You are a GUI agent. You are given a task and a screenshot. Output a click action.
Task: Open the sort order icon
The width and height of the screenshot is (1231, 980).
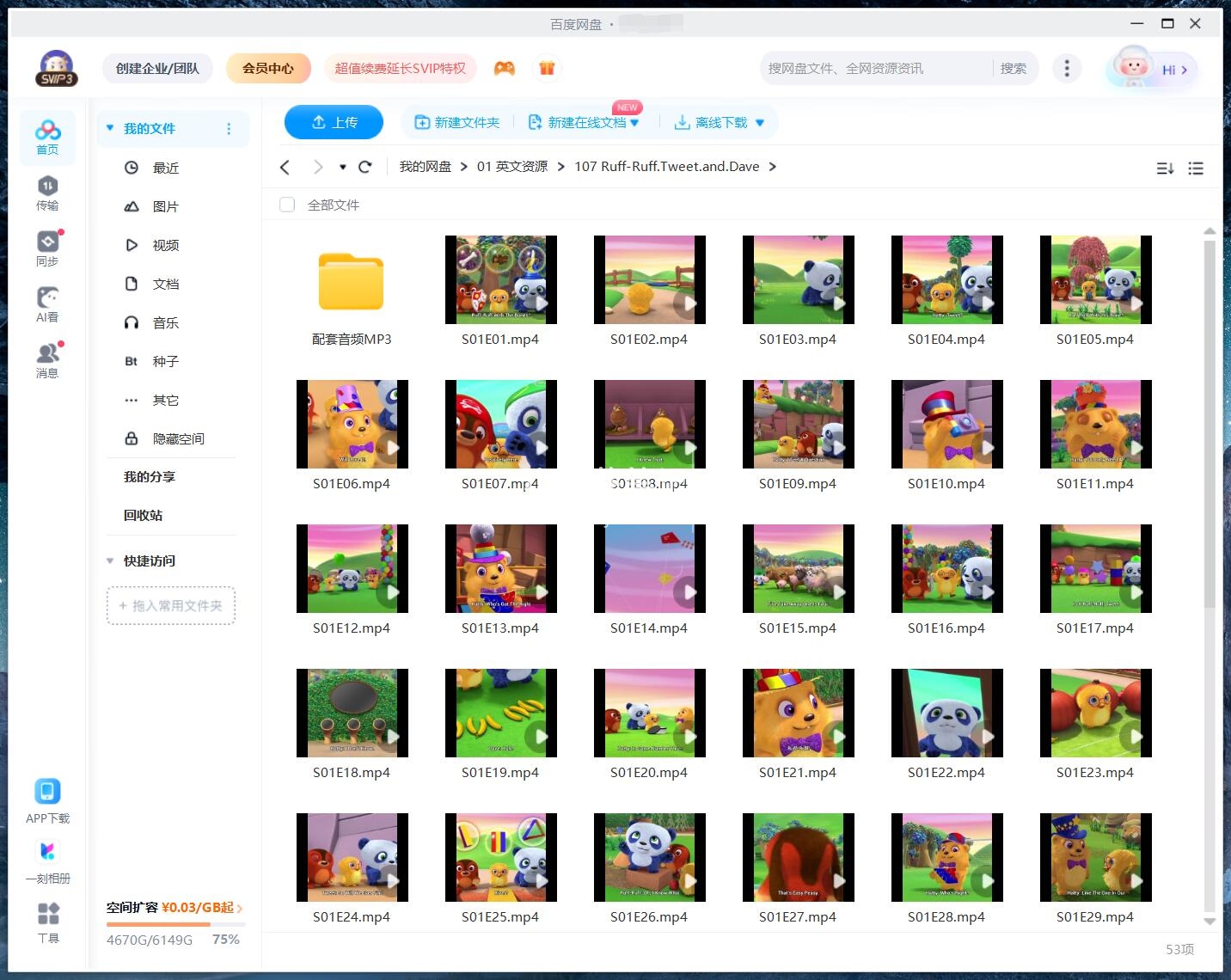point(1165,168)
